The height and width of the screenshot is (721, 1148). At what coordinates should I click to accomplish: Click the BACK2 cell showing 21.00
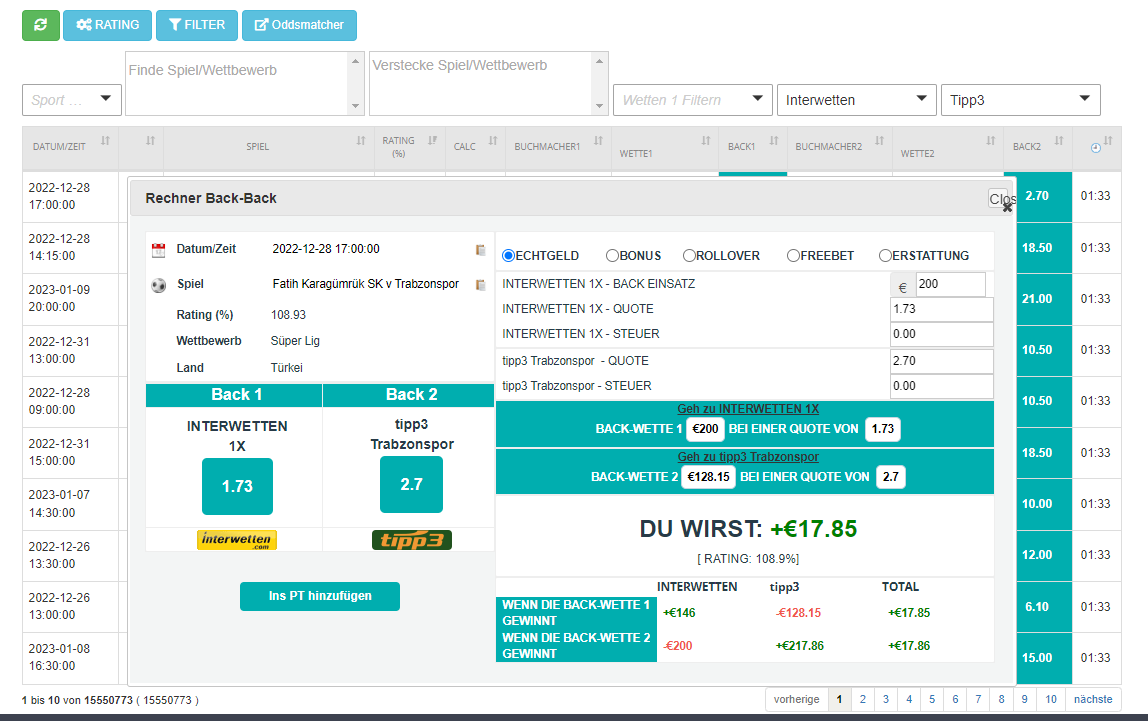click(1037, 299)
